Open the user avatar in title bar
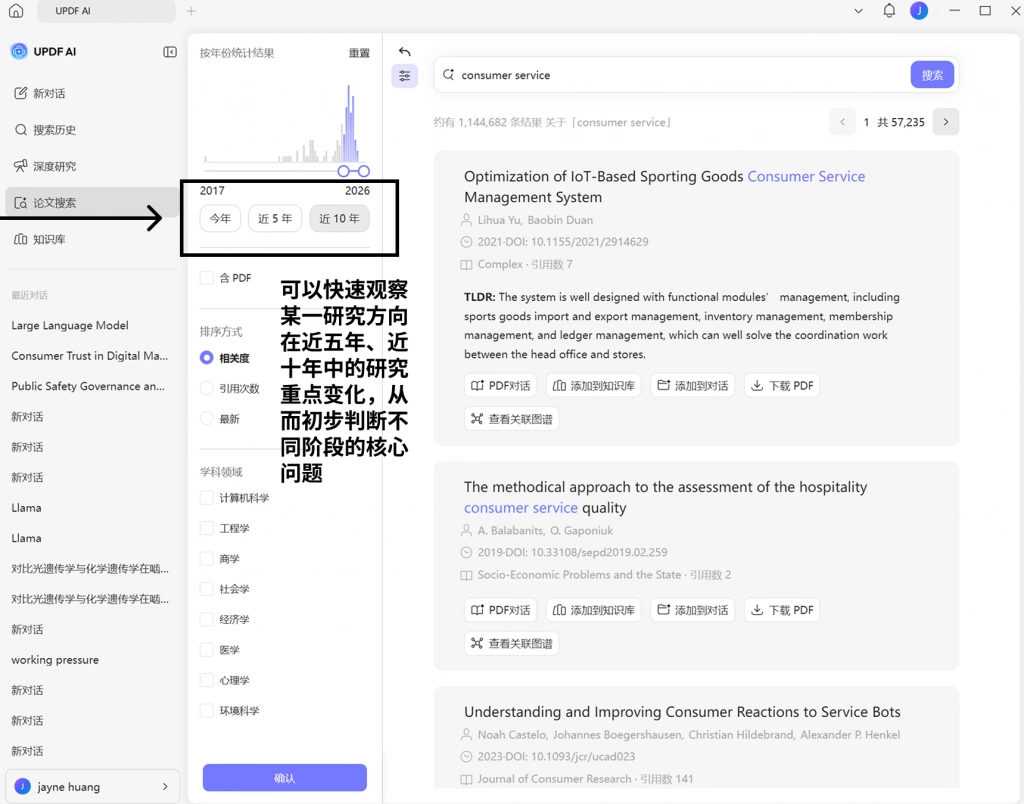 pos(919,10)
